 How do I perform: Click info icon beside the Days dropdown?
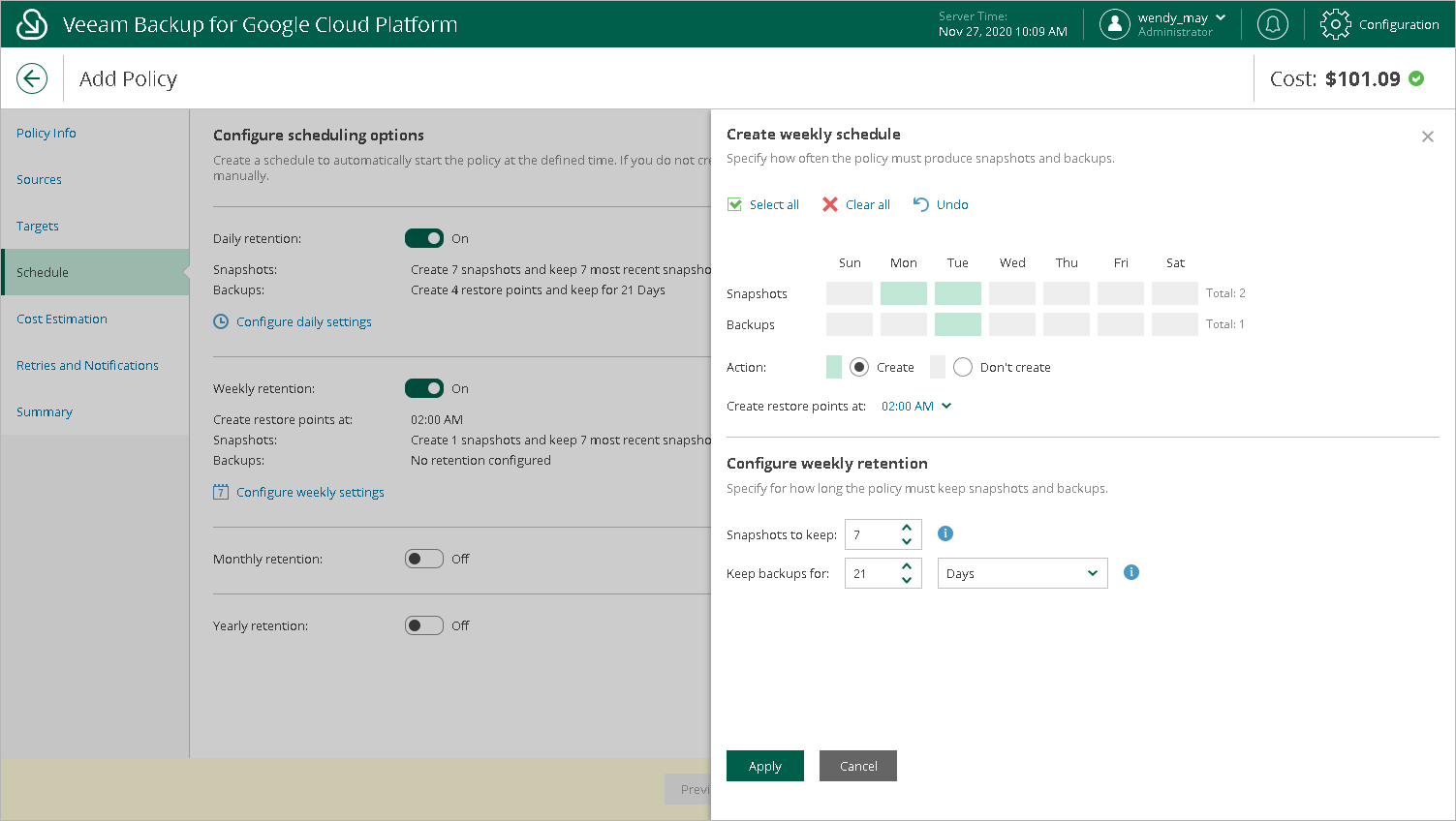[1131, 572]
